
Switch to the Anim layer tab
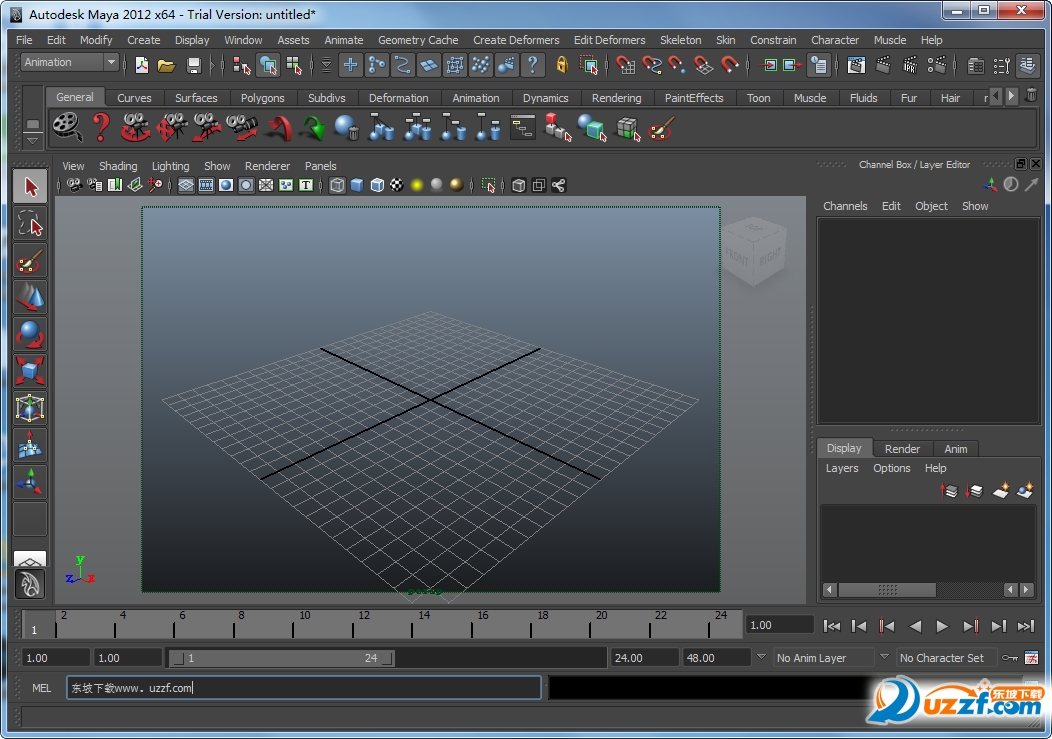[x=956, y=449]
